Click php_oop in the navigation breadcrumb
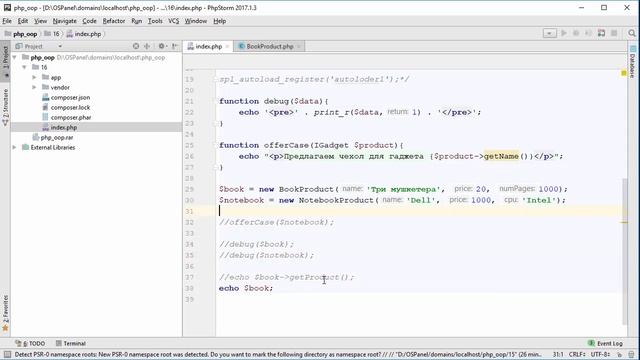640x360 pixels. point(21,34)
